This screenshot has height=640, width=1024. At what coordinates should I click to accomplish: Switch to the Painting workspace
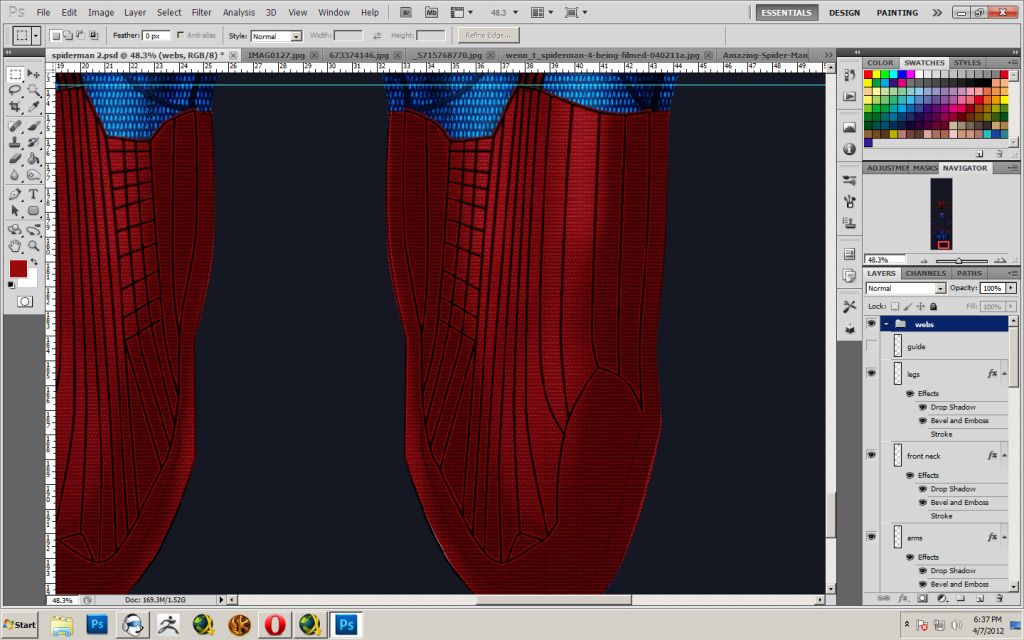click(897, 12)
